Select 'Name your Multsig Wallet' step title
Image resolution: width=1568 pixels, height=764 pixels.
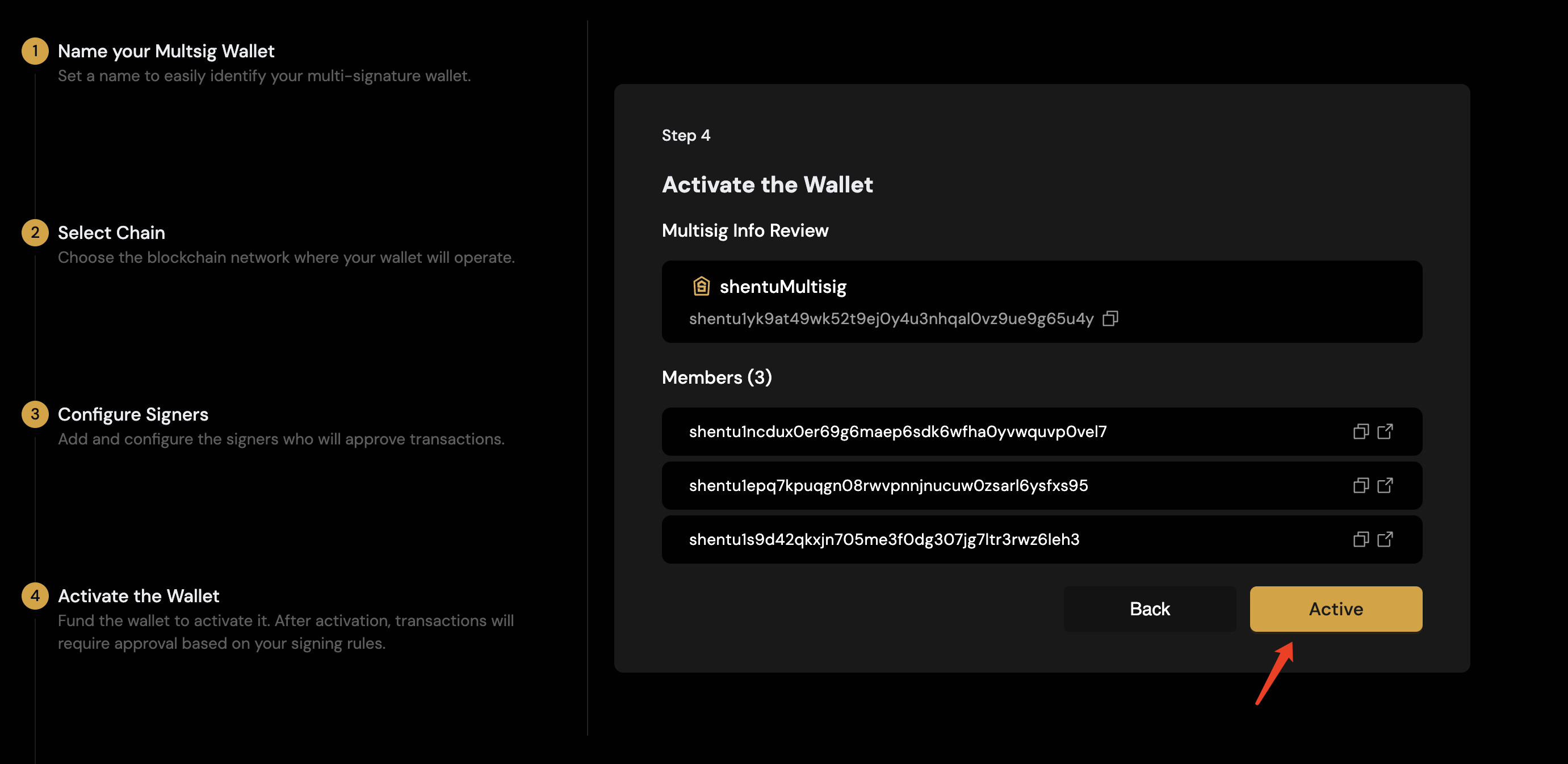pyautogui.click(x=166, y=51)
